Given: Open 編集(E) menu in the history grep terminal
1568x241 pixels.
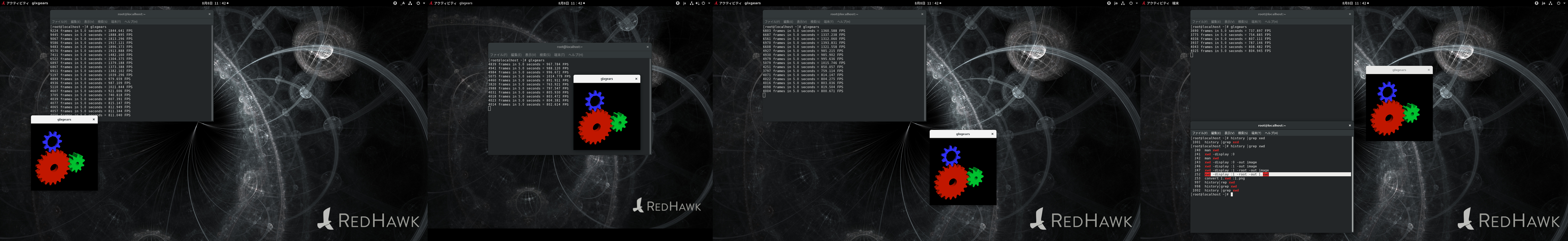Looking at the screenshot, I should (1216, 133).
